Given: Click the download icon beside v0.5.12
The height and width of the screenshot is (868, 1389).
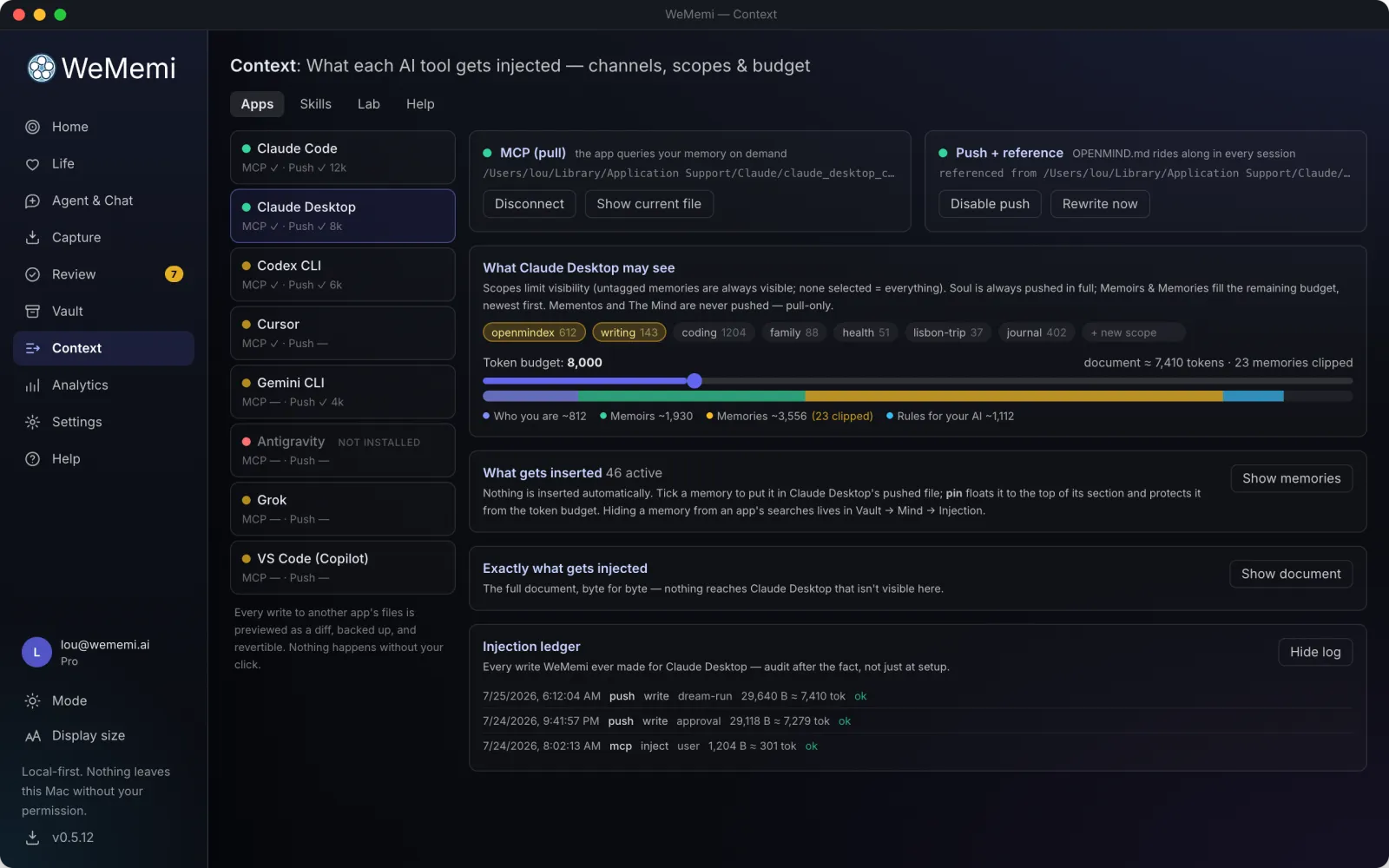Looking at the screenshot, I should [x=33, y=838].
